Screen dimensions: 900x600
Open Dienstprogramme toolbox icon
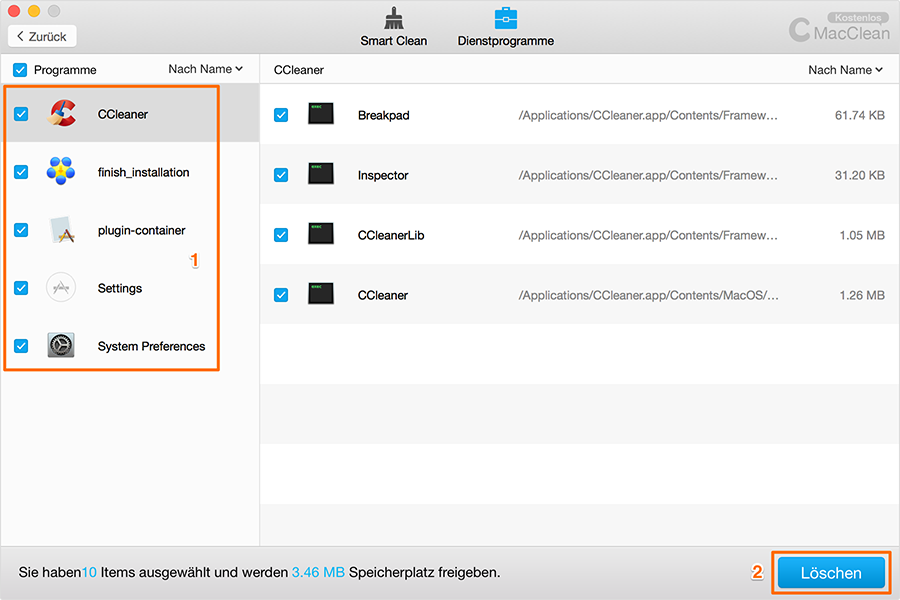(x=506, y=18)
